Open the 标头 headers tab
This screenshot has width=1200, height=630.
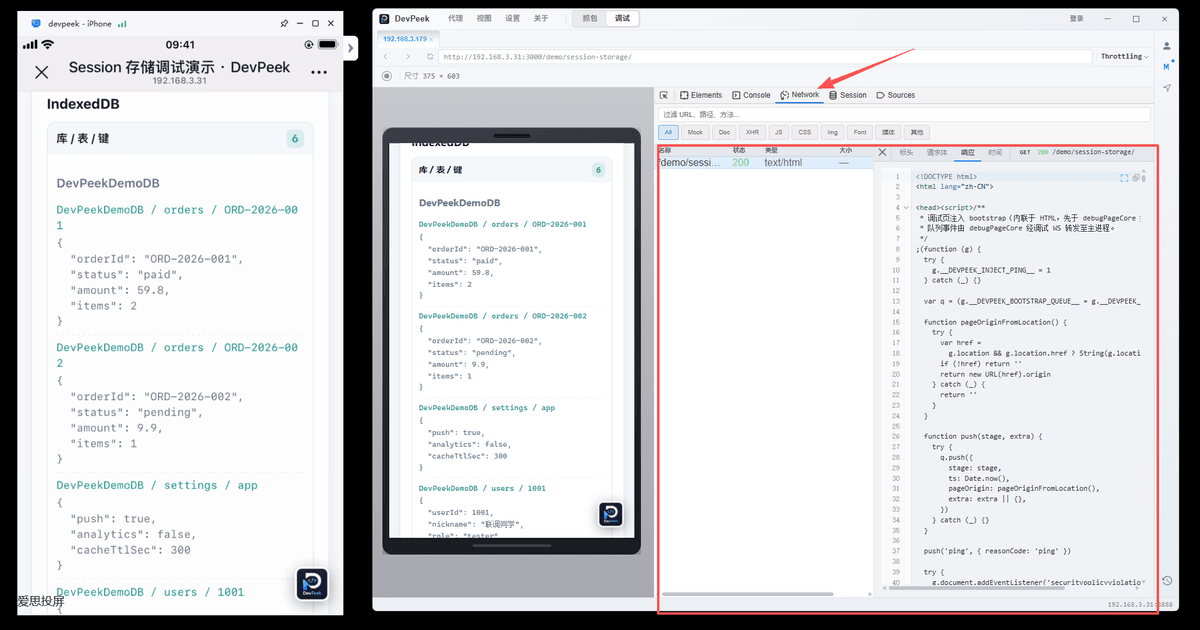click(906, 153)
